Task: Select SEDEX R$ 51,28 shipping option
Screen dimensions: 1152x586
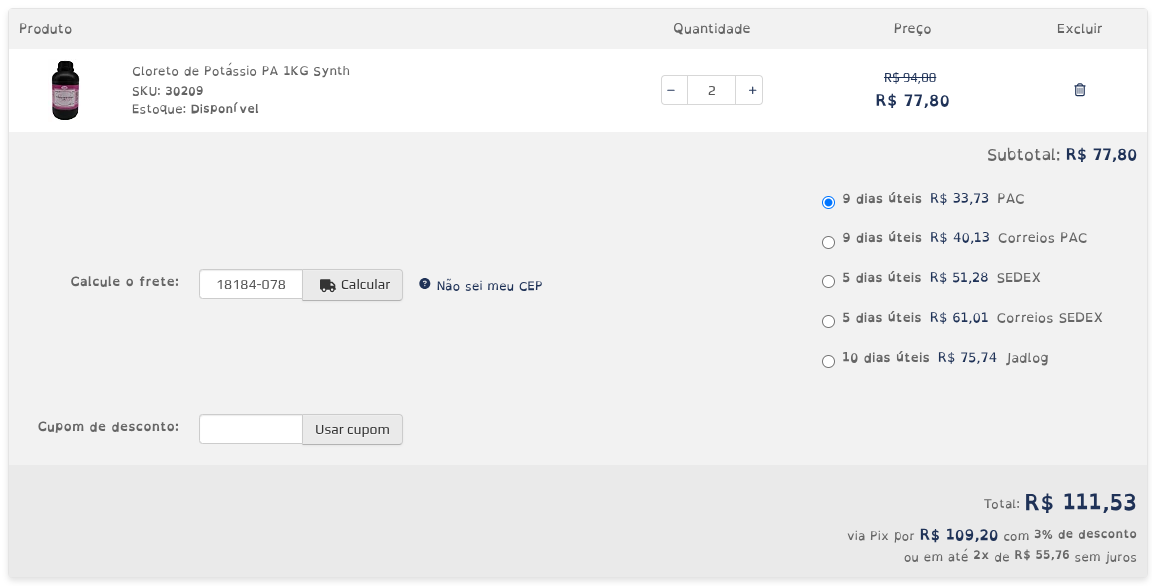Action: tap(828, 281)
